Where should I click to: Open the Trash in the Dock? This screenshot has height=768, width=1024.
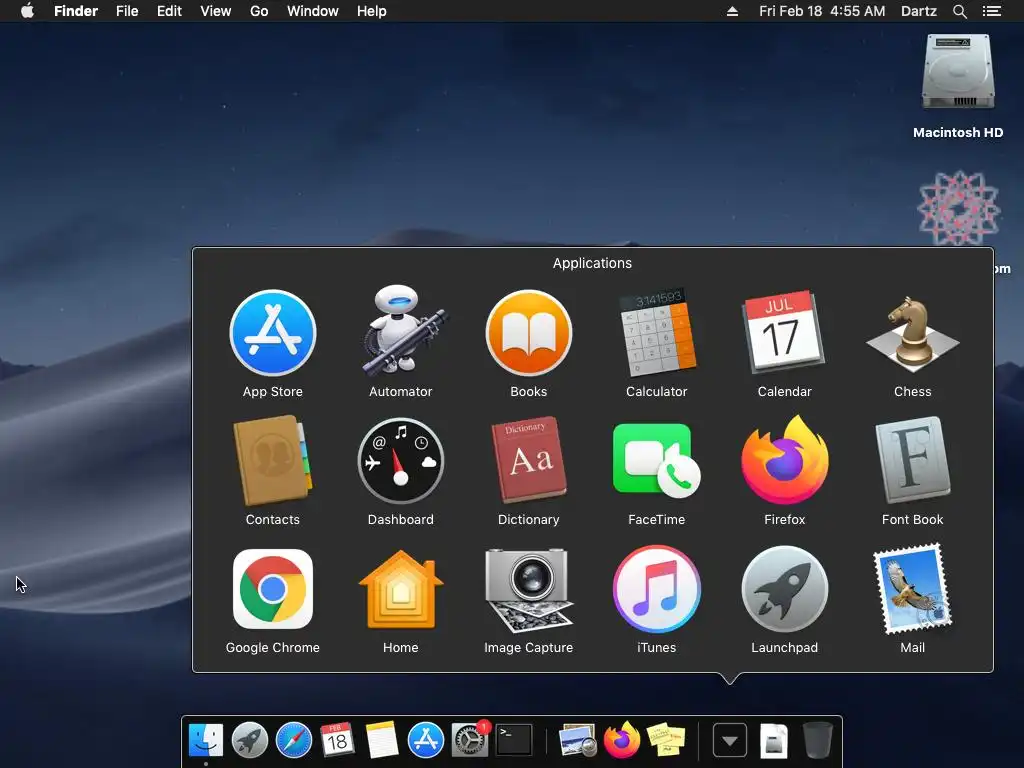[x=818, y=741]
